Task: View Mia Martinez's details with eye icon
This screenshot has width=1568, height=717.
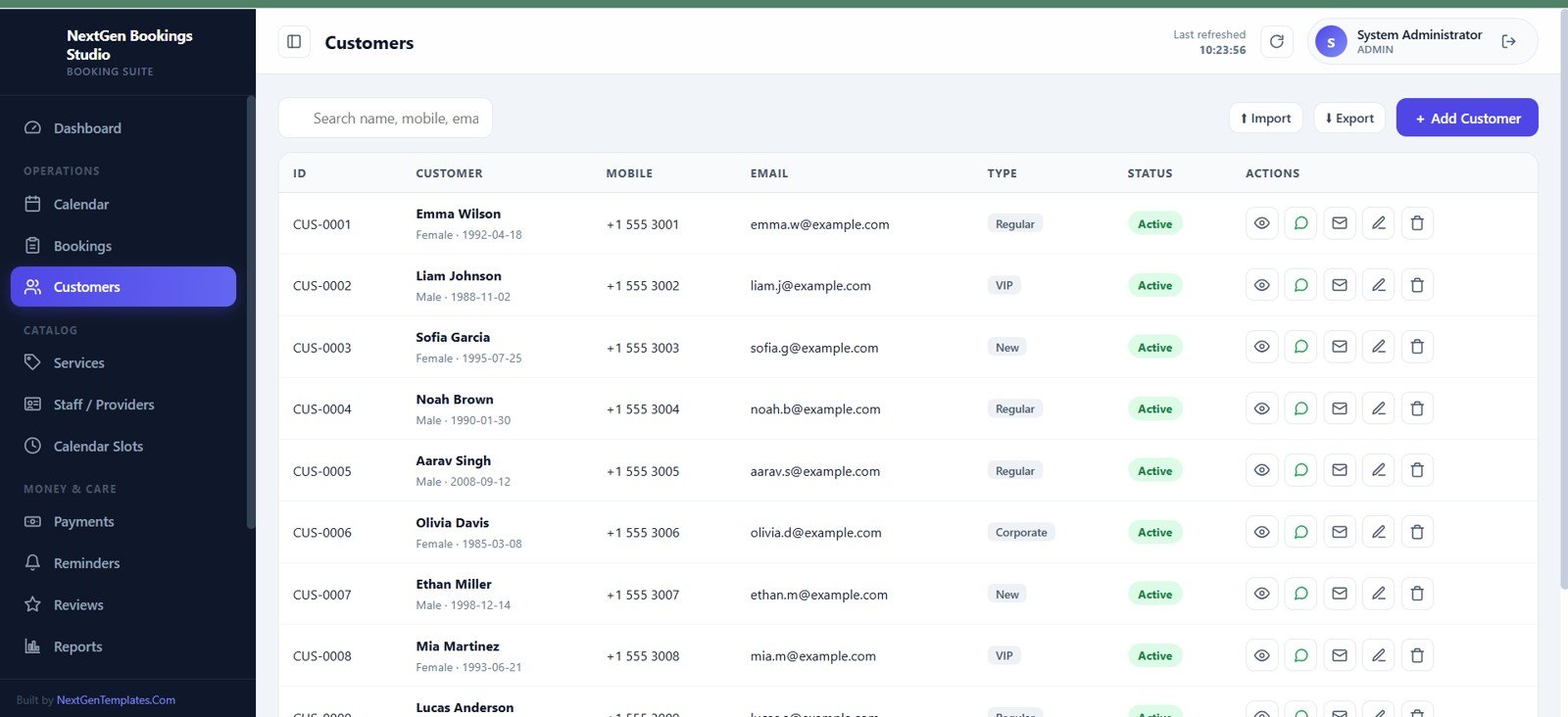Action: pyautogui.click(x=1262, y=655)
